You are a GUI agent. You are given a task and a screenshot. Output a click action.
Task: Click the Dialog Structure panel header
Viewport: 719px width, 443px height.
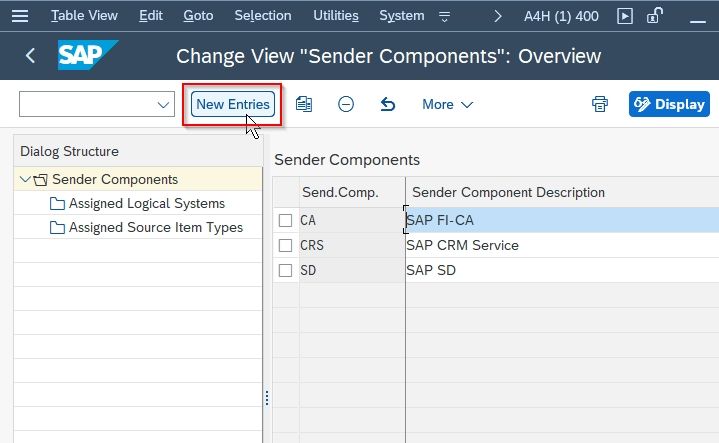(138, 151)
